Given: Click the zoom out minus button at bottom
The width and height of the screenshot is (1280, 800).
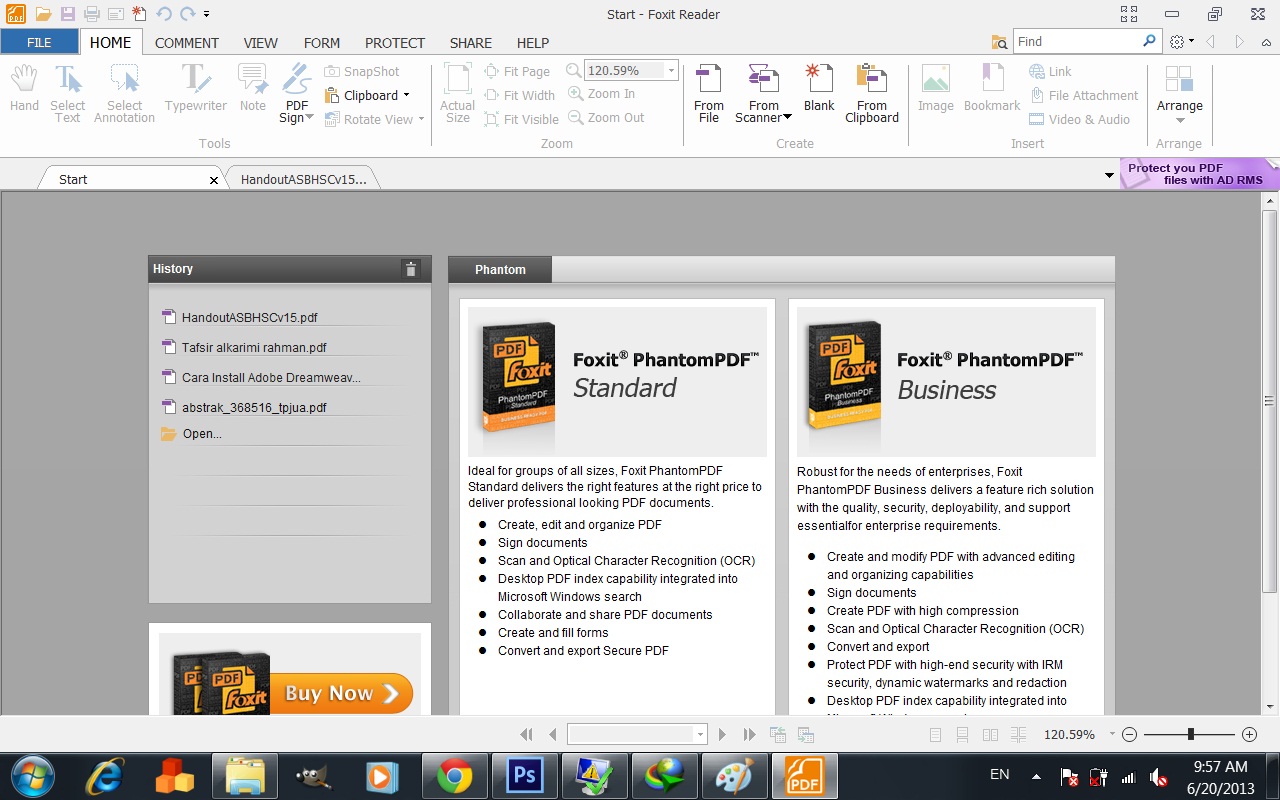Looking at the screenshot, I should tap(1130, 734).
